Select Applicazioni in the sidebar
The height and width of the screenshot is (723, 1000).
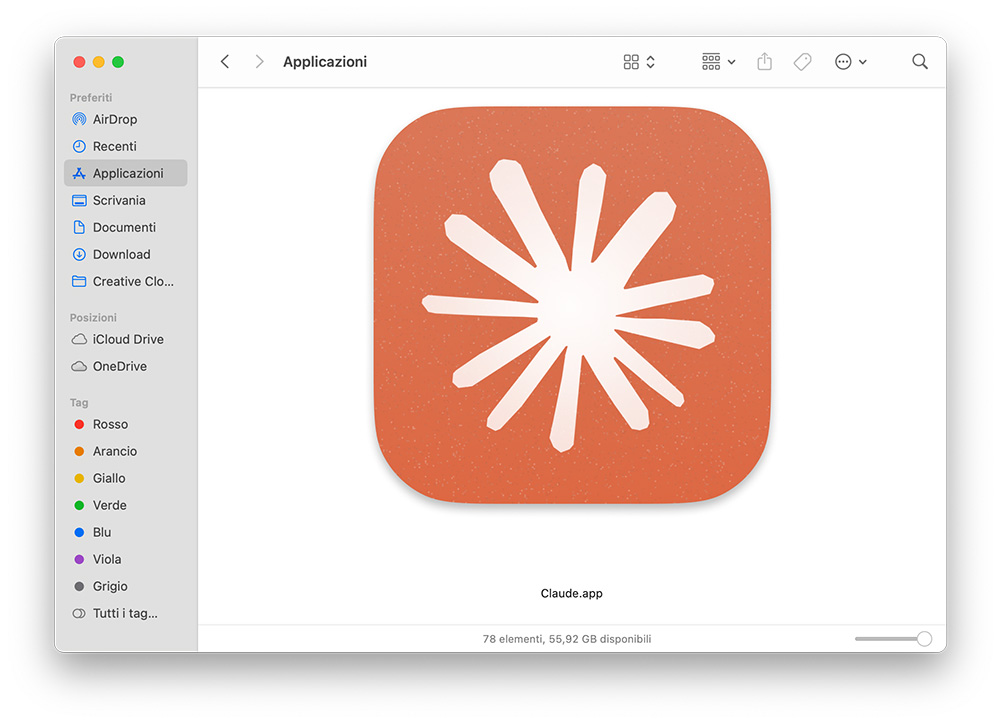click(126, 173)
